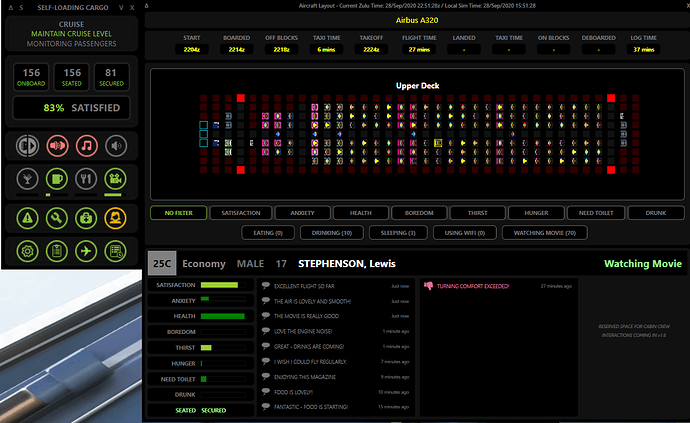The width and height of the screenshot is (690, 423).
Task: Click the selected yellow seat on the map
Action: click(438, 143)
